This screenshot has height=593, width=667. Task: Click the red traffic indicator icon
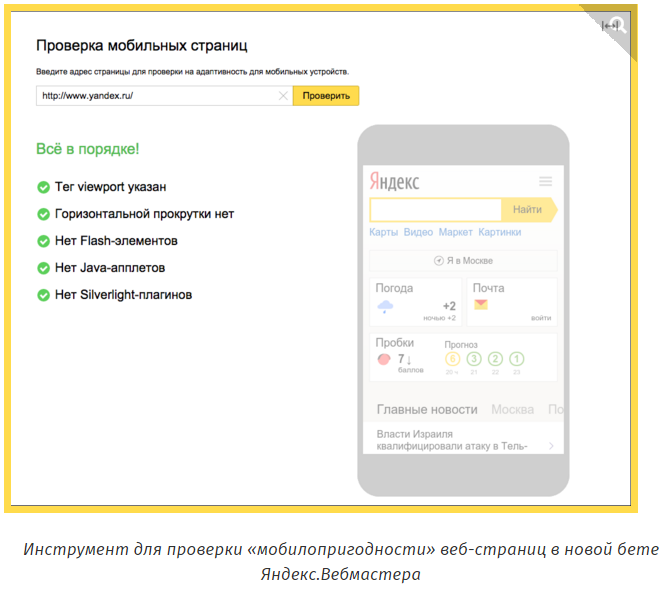[384, 359]
